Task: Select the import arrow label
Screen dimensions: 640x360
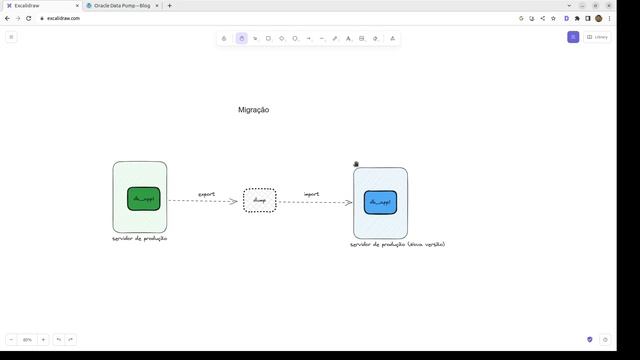Action: 311,194
